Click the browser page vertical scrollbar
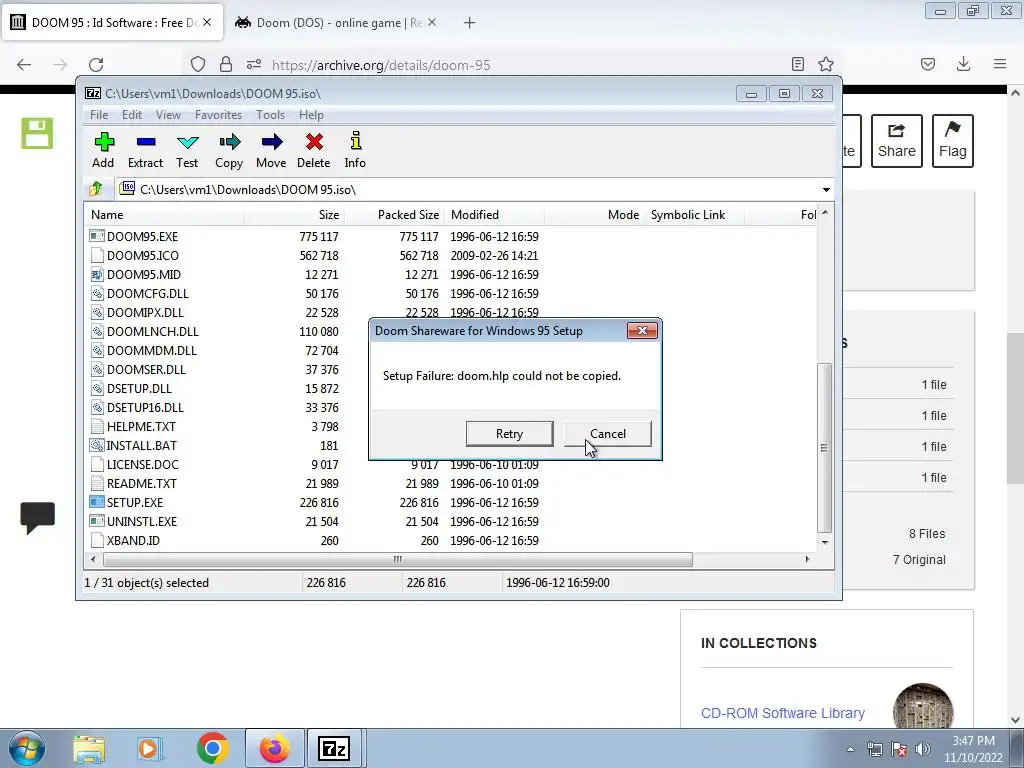 point(1016,411)
